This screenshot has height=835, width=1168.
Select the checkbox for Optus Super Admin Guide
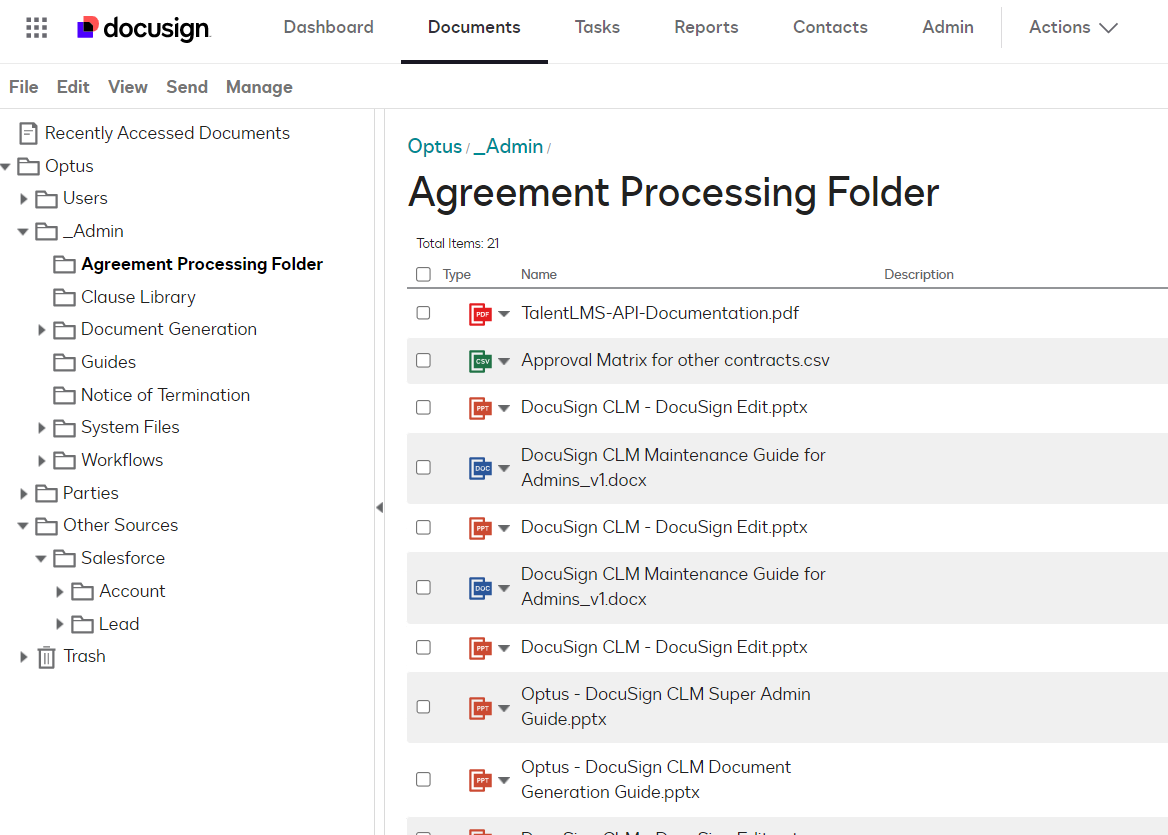click(422, 706)
